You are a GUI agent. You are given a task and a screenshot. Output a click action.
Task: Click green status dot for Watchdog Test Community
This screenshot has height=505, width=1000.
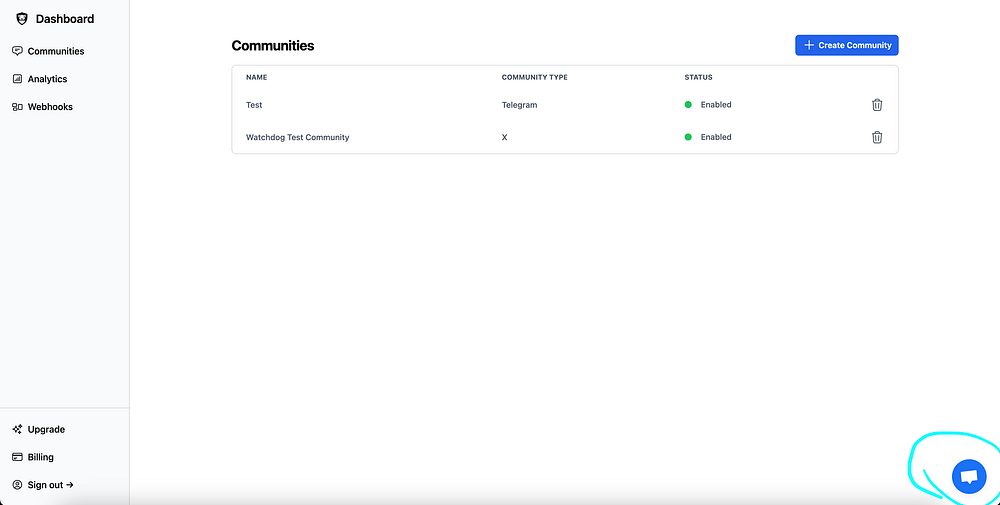pyautogui.click(x=688, y=136)
